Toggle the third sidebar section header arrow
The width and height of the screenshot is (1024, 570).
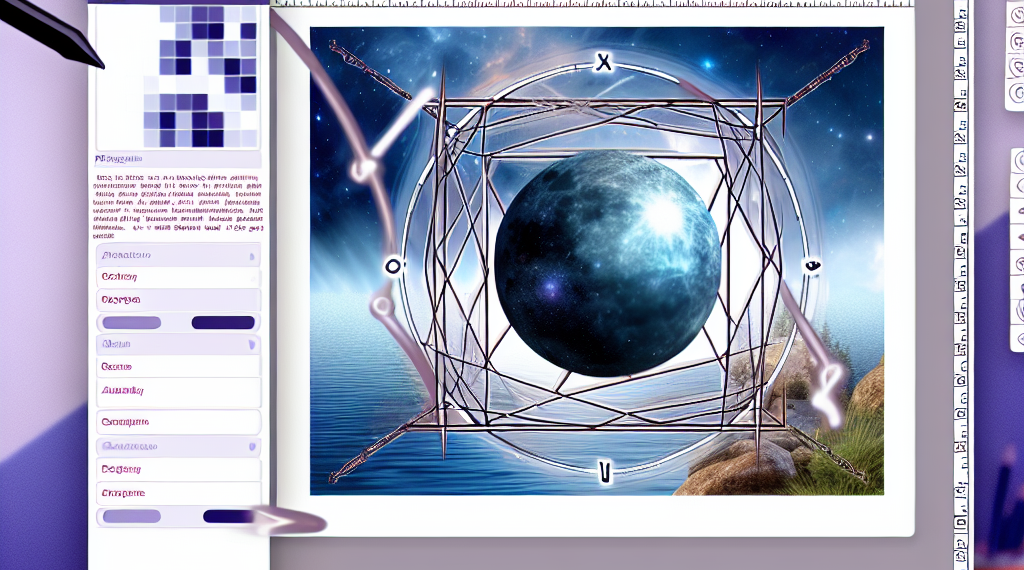coord(251,446)
